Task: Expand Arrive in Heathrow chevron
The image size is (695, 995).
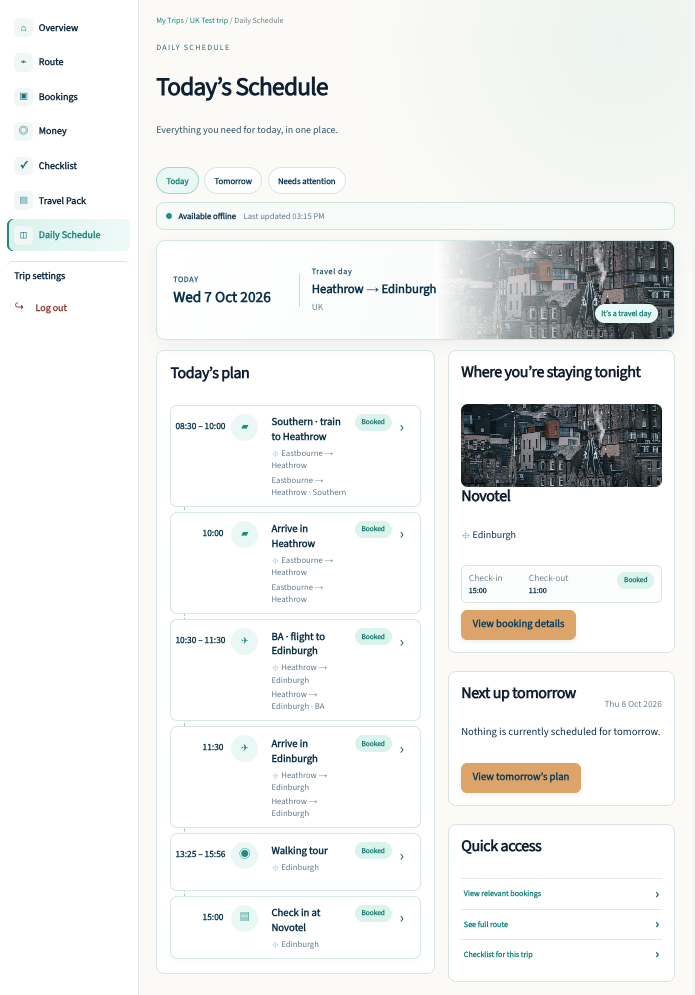Action: coord(402,535)
